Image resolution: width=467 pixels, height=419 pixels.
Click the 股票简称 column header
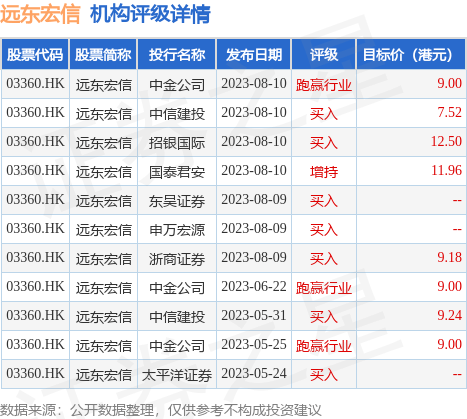(x=103, y=55)
